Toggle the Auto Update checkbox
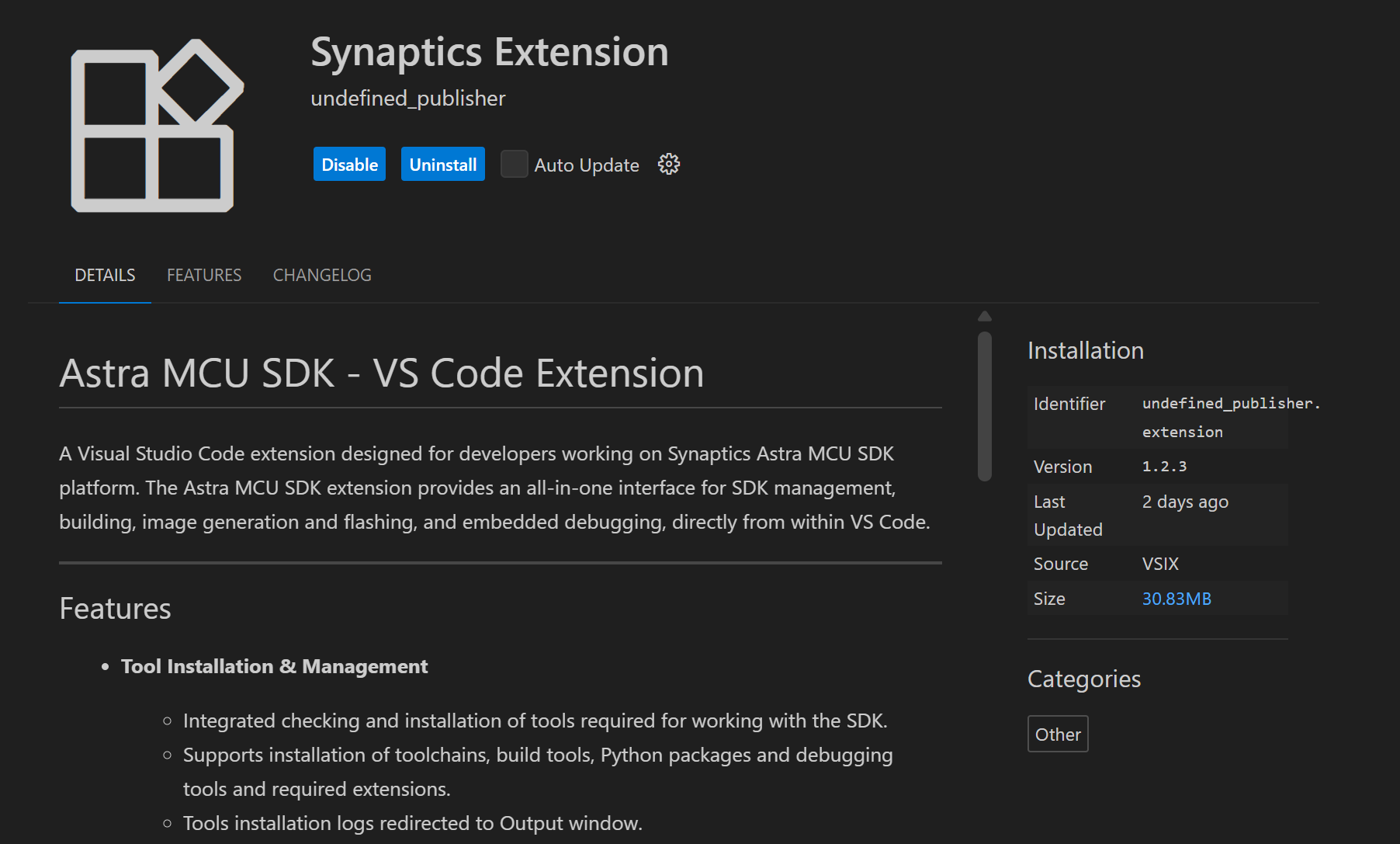This screenshot has width=1400, height=844. 514,165
